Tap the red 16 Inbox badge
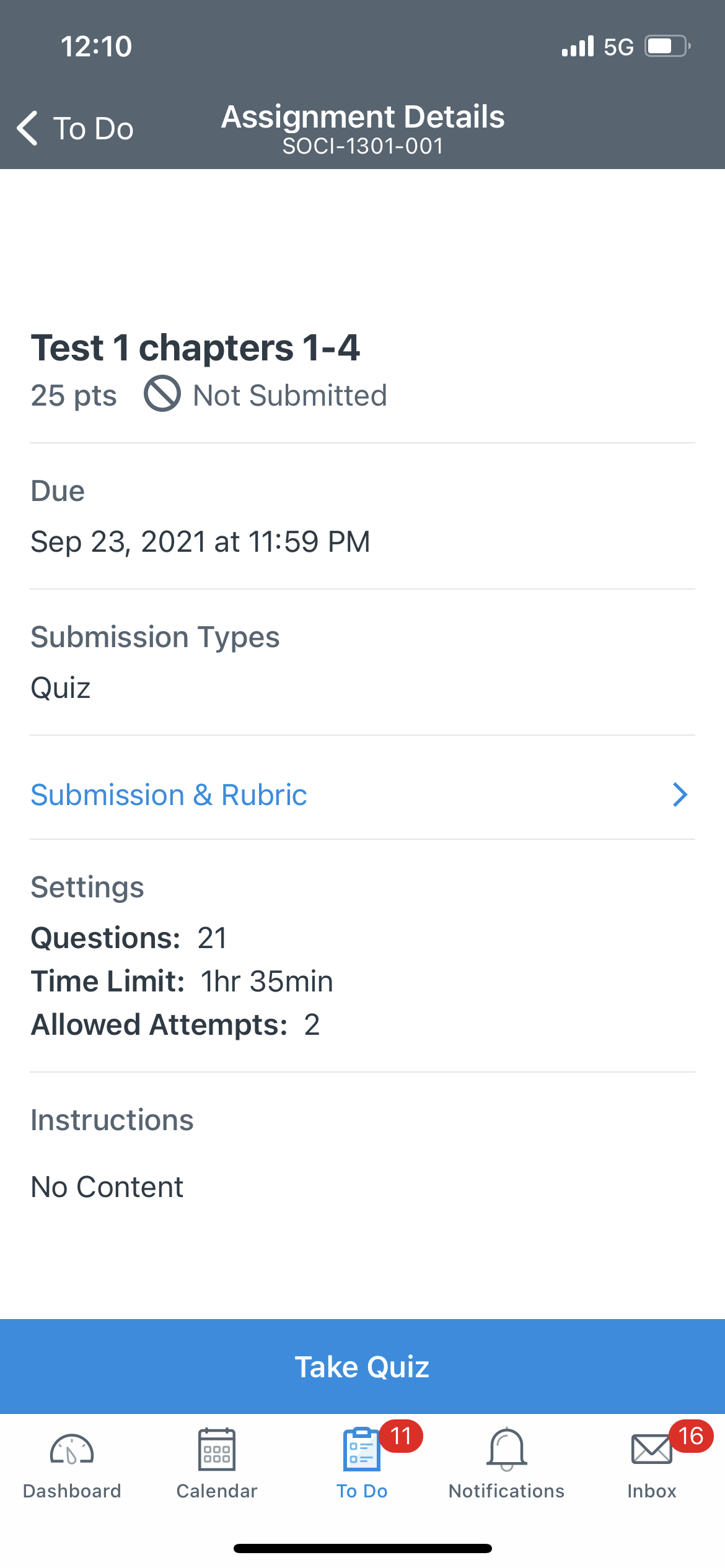The image size is (725, 1568). (x=691, y=1436)
